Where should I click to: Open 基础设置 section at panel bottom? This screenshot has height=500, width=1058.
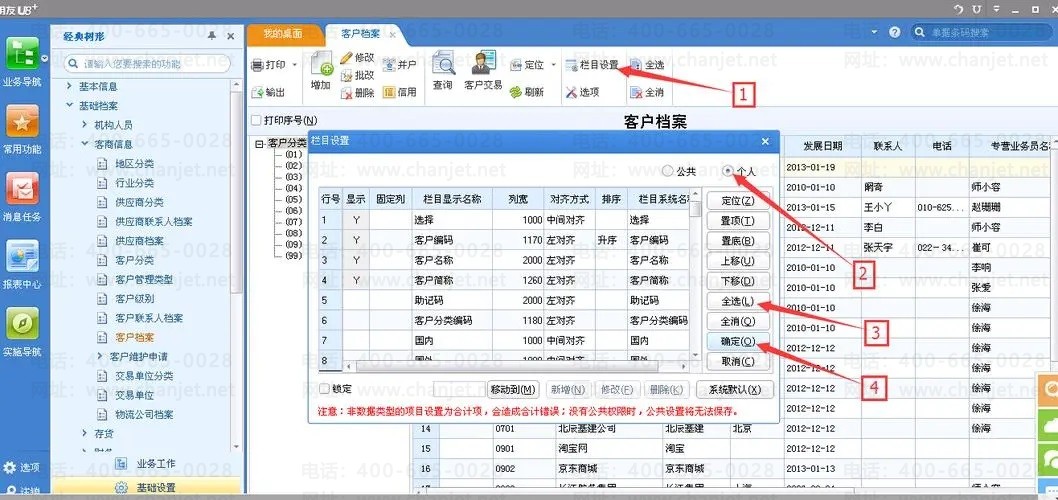[x=146, y=487]
